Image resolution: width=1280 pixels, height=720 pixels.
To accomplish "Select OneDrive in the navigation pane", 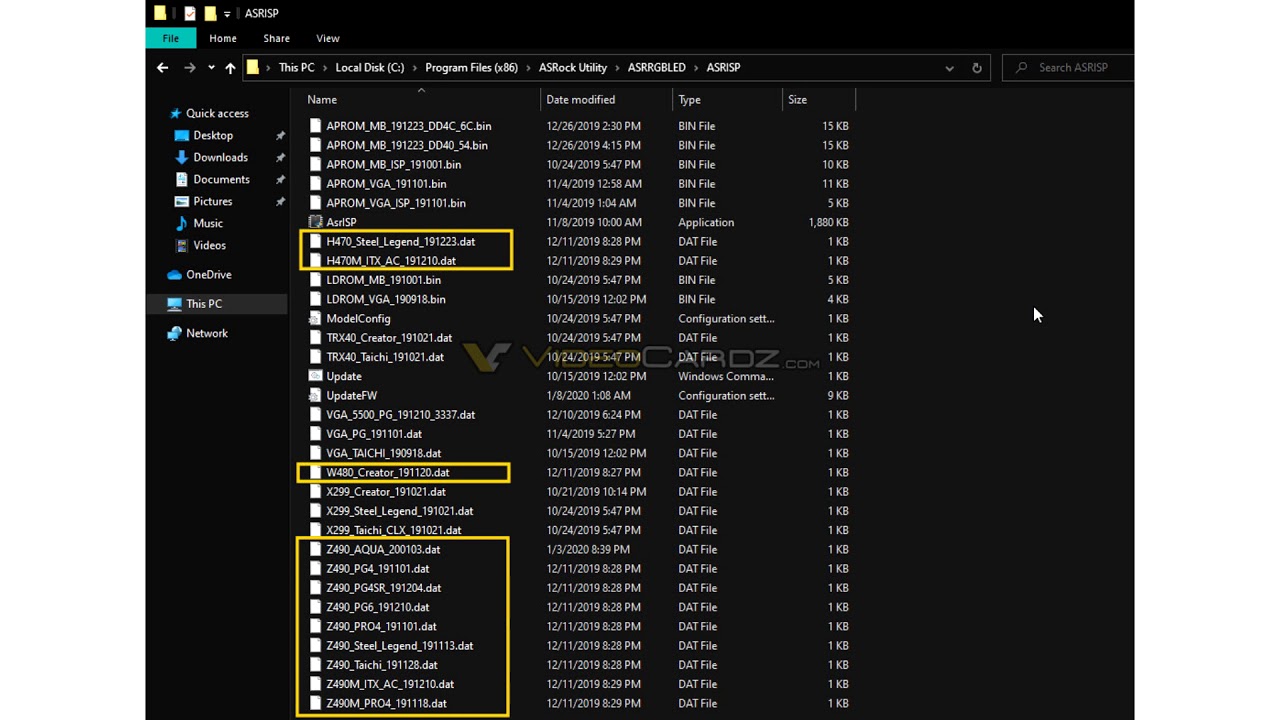I will (x=208, y=274).
